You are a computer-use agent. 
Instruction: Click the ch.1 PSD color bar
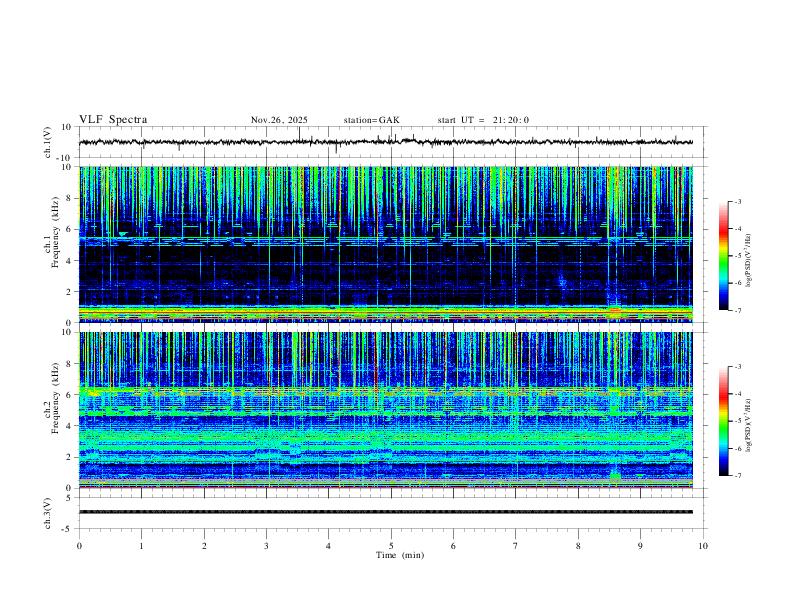point(723,256)
